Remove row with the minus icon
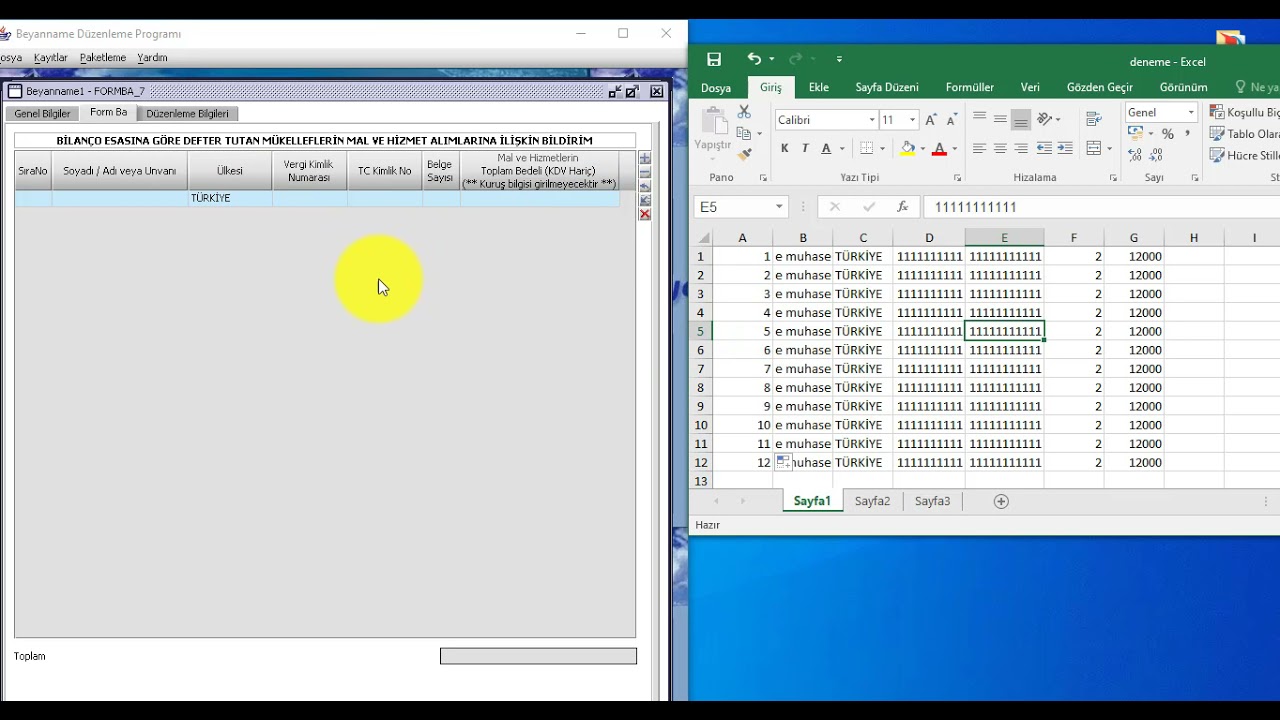Viewport: 1280px width, 720px height. click(645, 172)
